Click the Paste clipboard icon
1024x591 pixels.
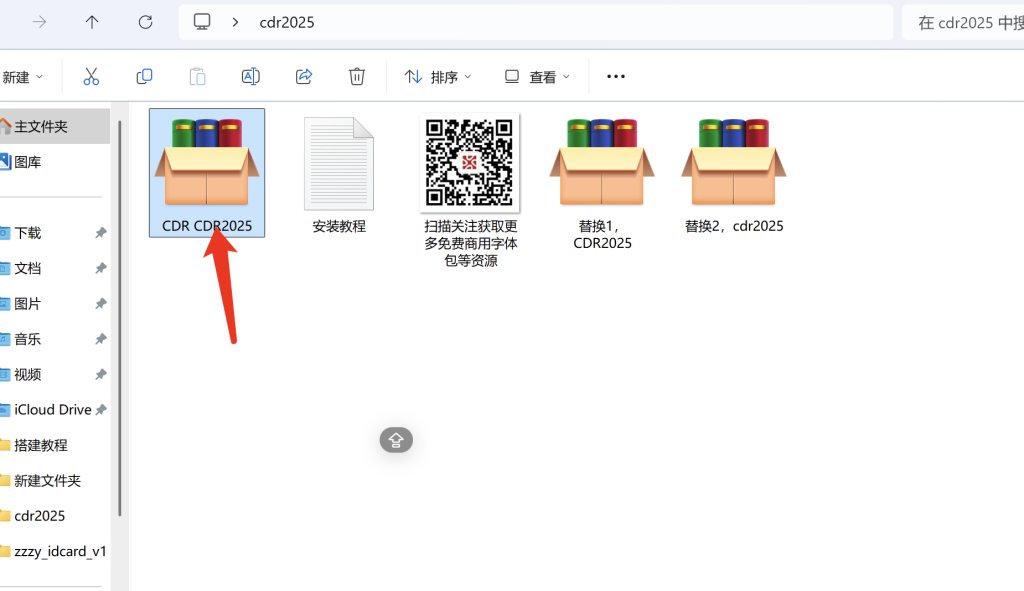tap(197, 76)
